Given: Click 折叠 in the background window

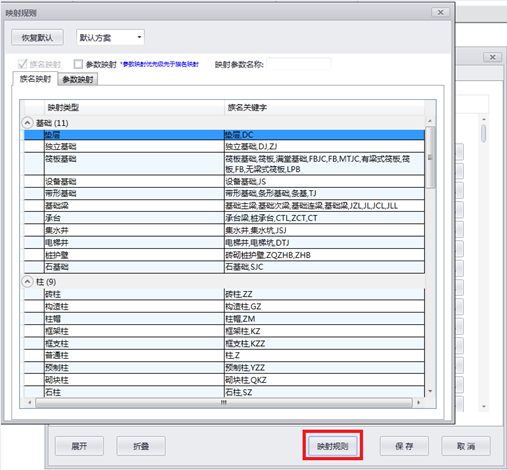Looking at the screenshot, I should pyautogui.click(x=141, y=446).
